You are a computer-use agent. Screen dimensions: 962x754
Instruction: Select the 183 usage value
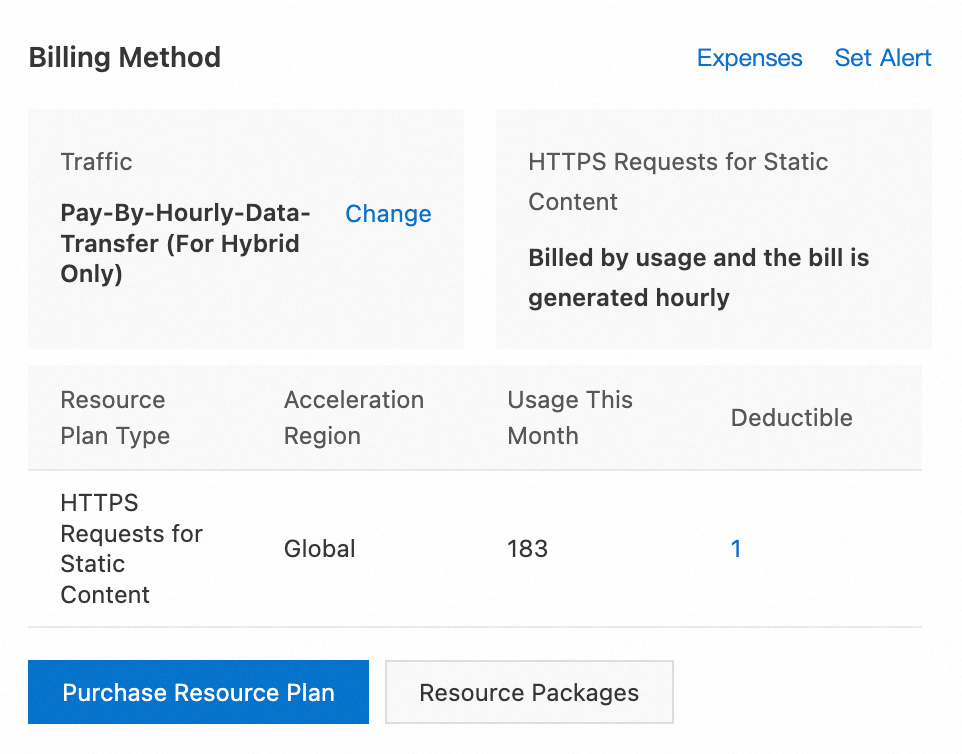click(527, 549)
